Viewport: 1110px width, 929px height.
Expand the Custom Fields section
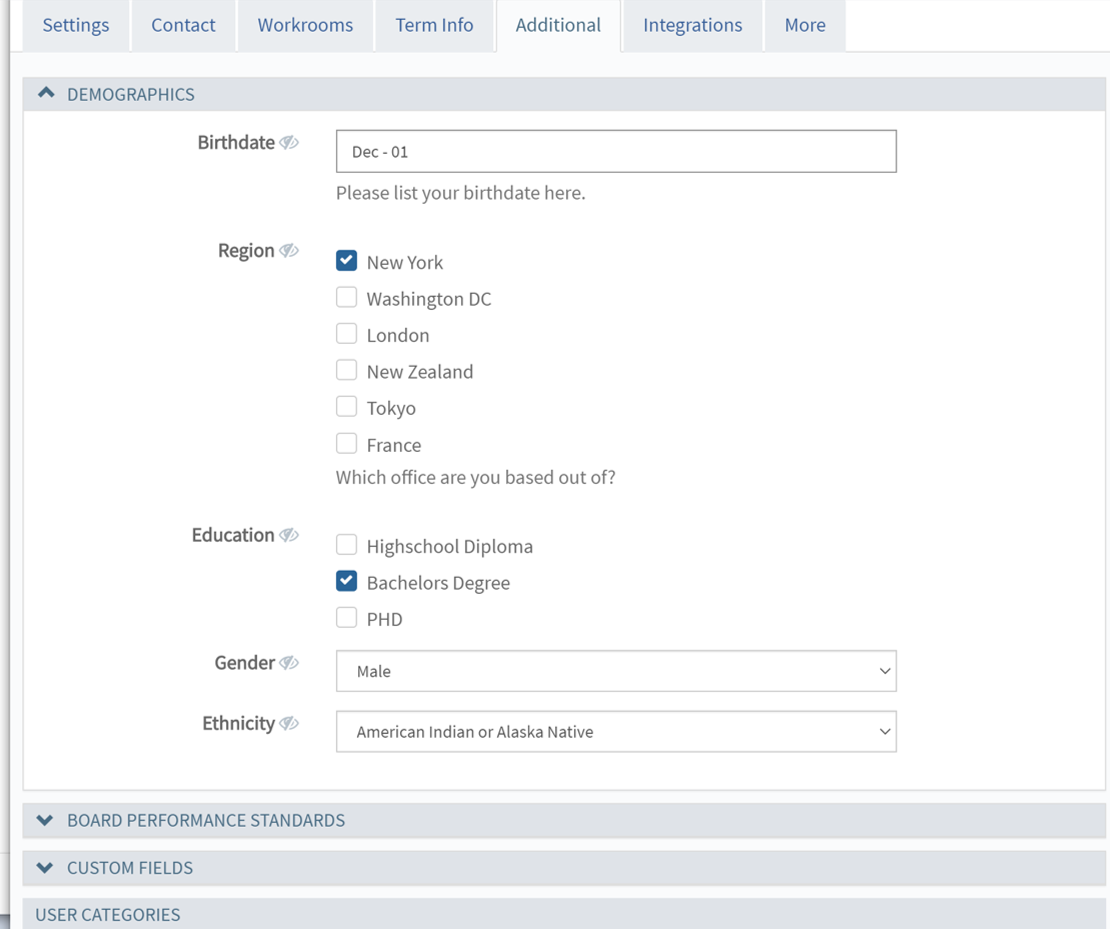(45, 868)
